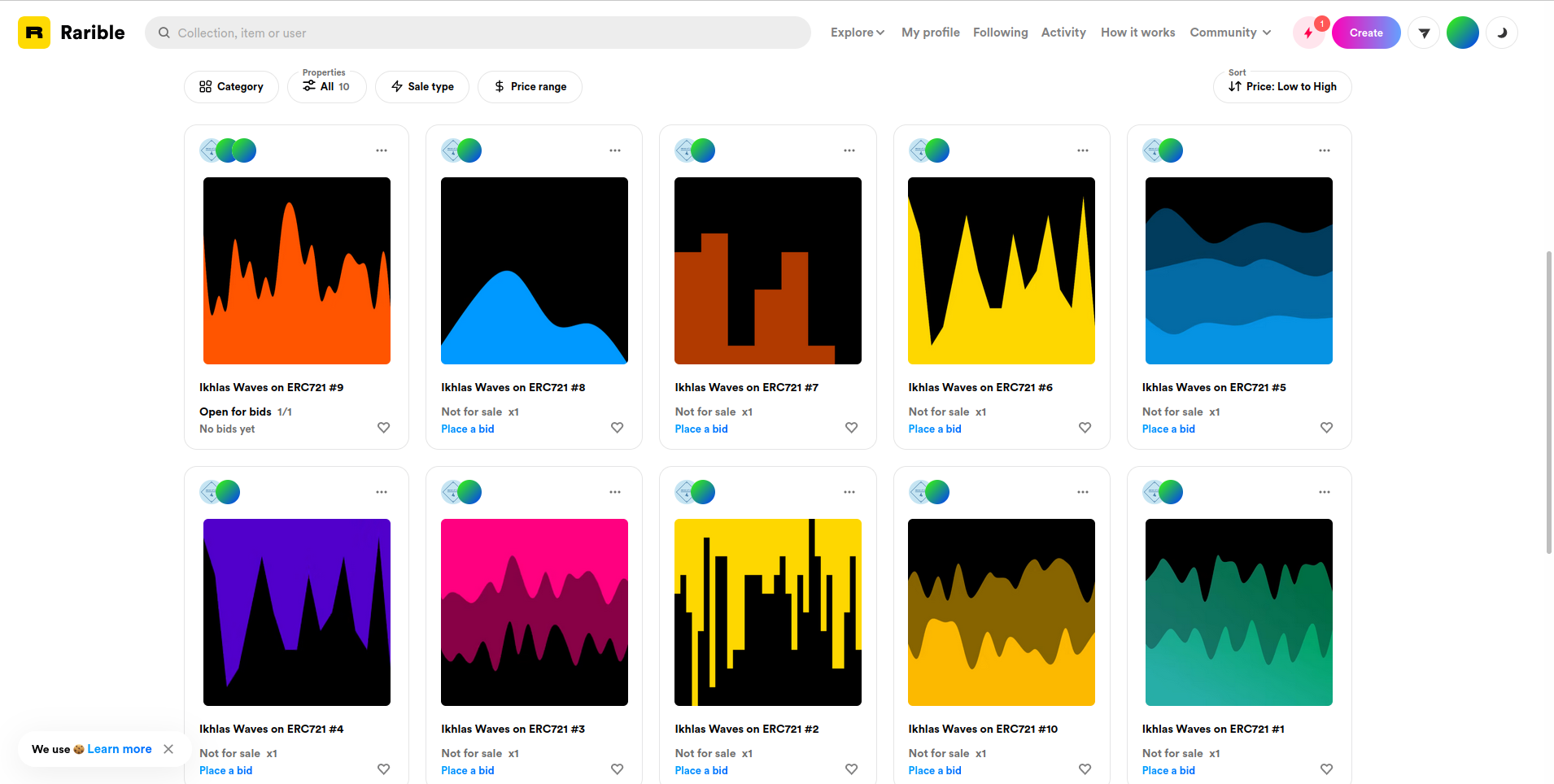Open three-dot menu on Ikhlas Waves #3

pos(615,492)
